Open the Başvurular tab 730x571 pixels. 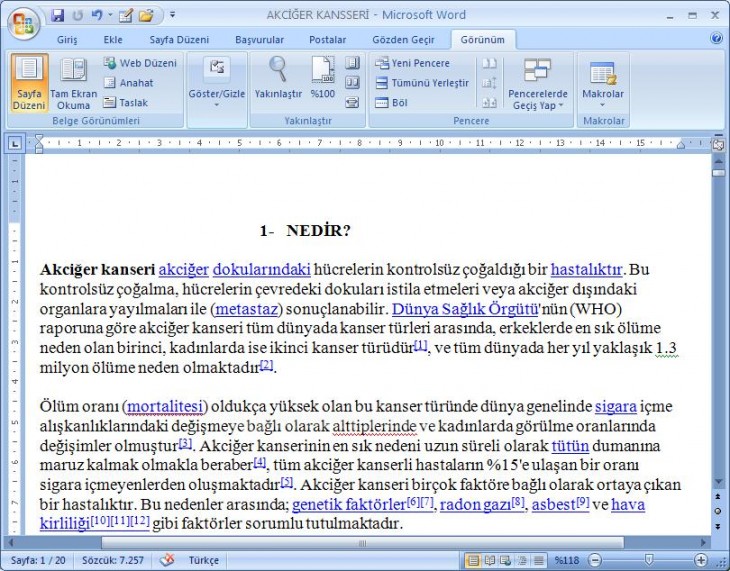pyautogui.click(x=259, y=40)
